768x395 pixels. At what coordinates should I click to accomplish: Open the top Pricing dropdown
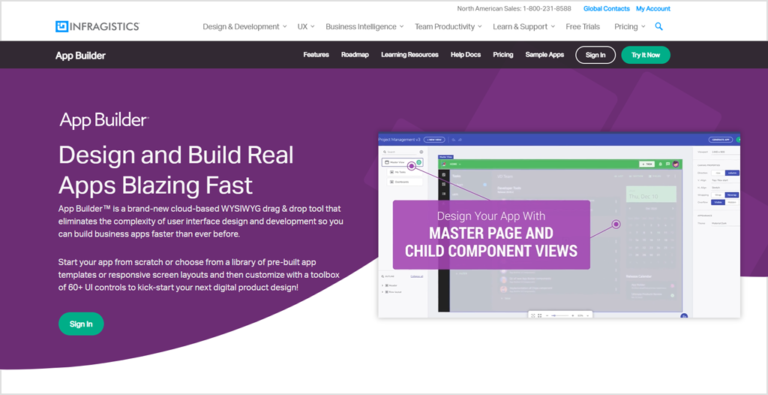(x=629, y=26)
